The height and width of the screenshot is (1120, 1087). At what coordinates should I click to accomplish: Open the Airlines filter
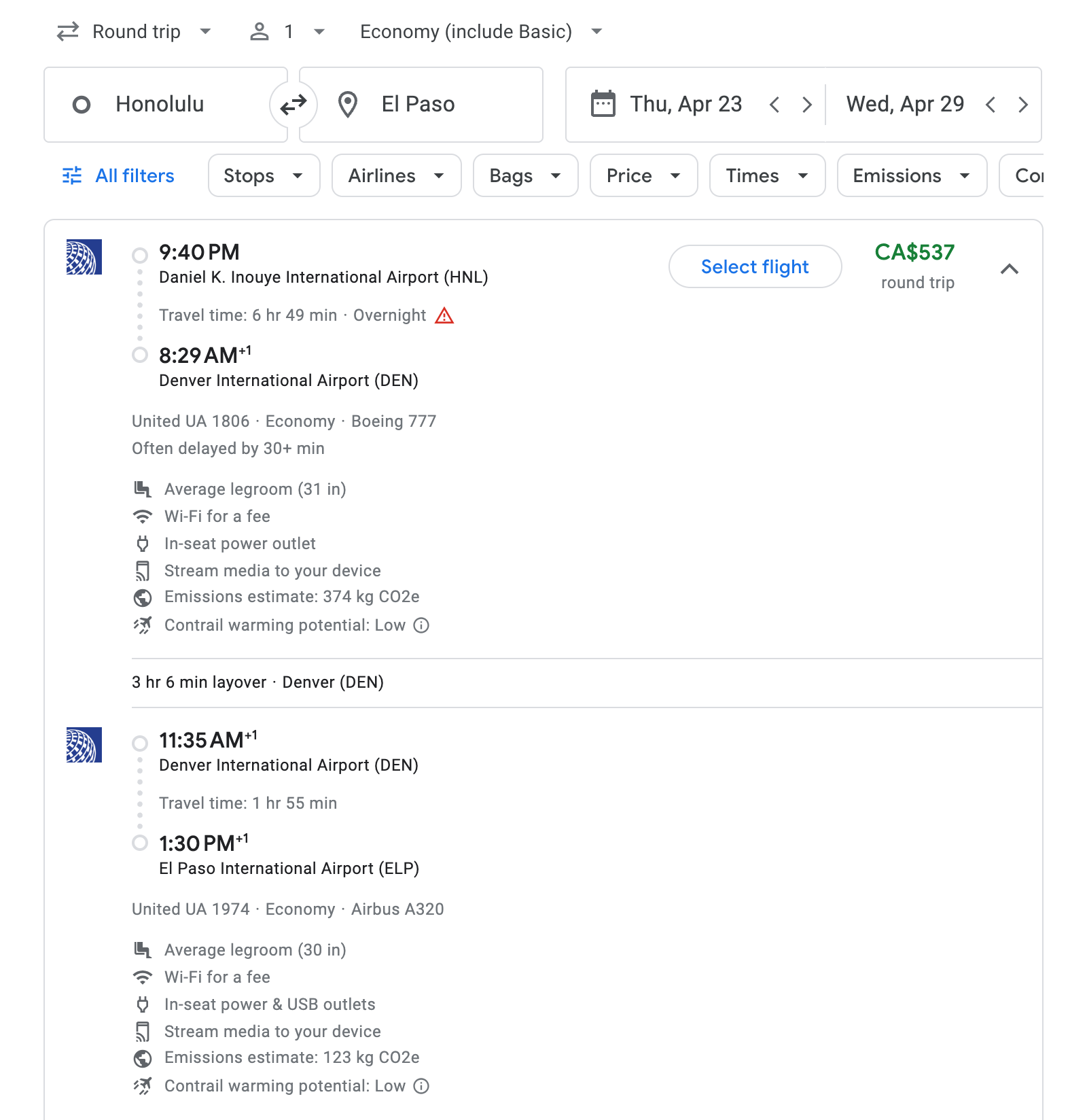point(396,176)
